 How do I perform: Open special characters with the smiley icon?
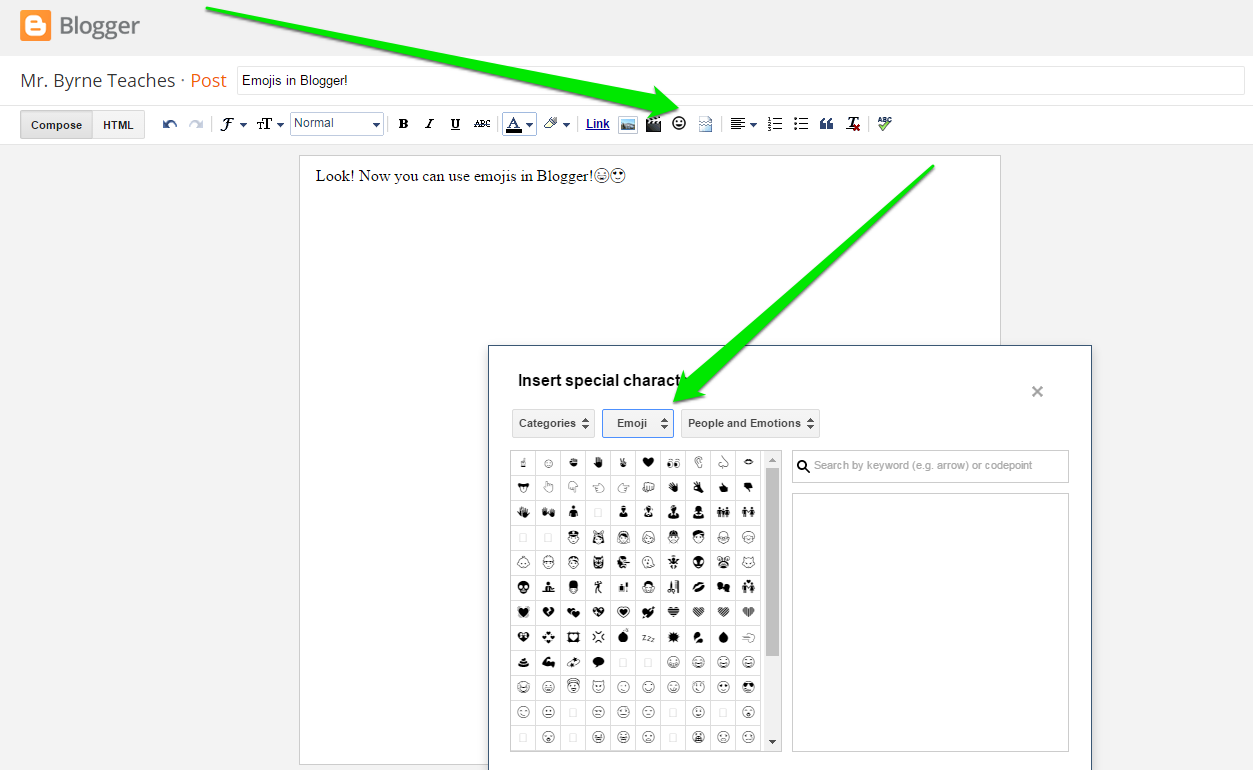click(x=679, y=123)
